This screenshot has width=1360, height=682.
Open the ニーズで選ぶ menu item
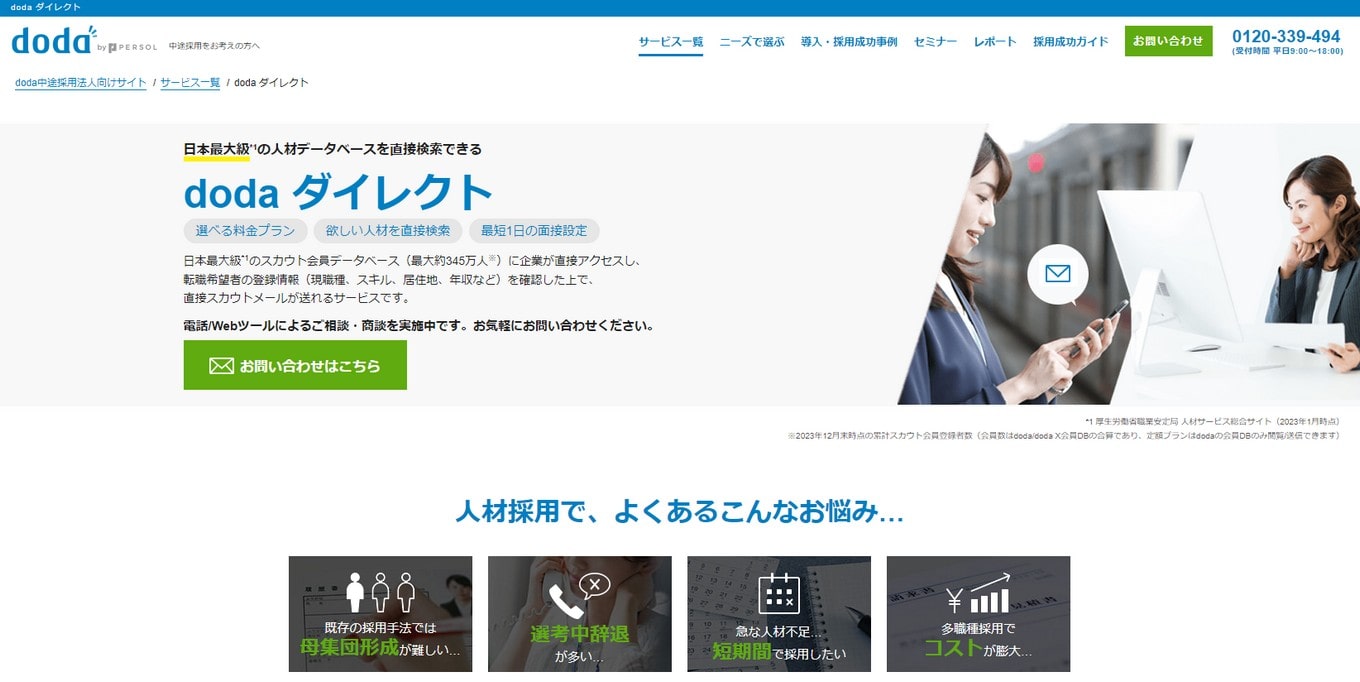[752, 42]
